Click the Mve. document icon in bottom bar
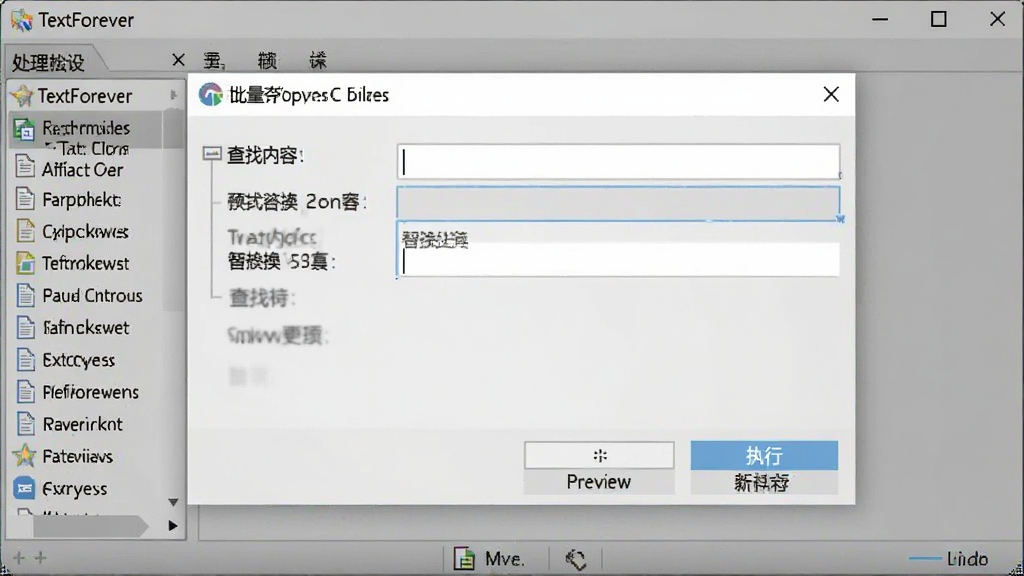The height and width of the screenshot is (576, 1024). pyautogui.click(x=464, y=558)
